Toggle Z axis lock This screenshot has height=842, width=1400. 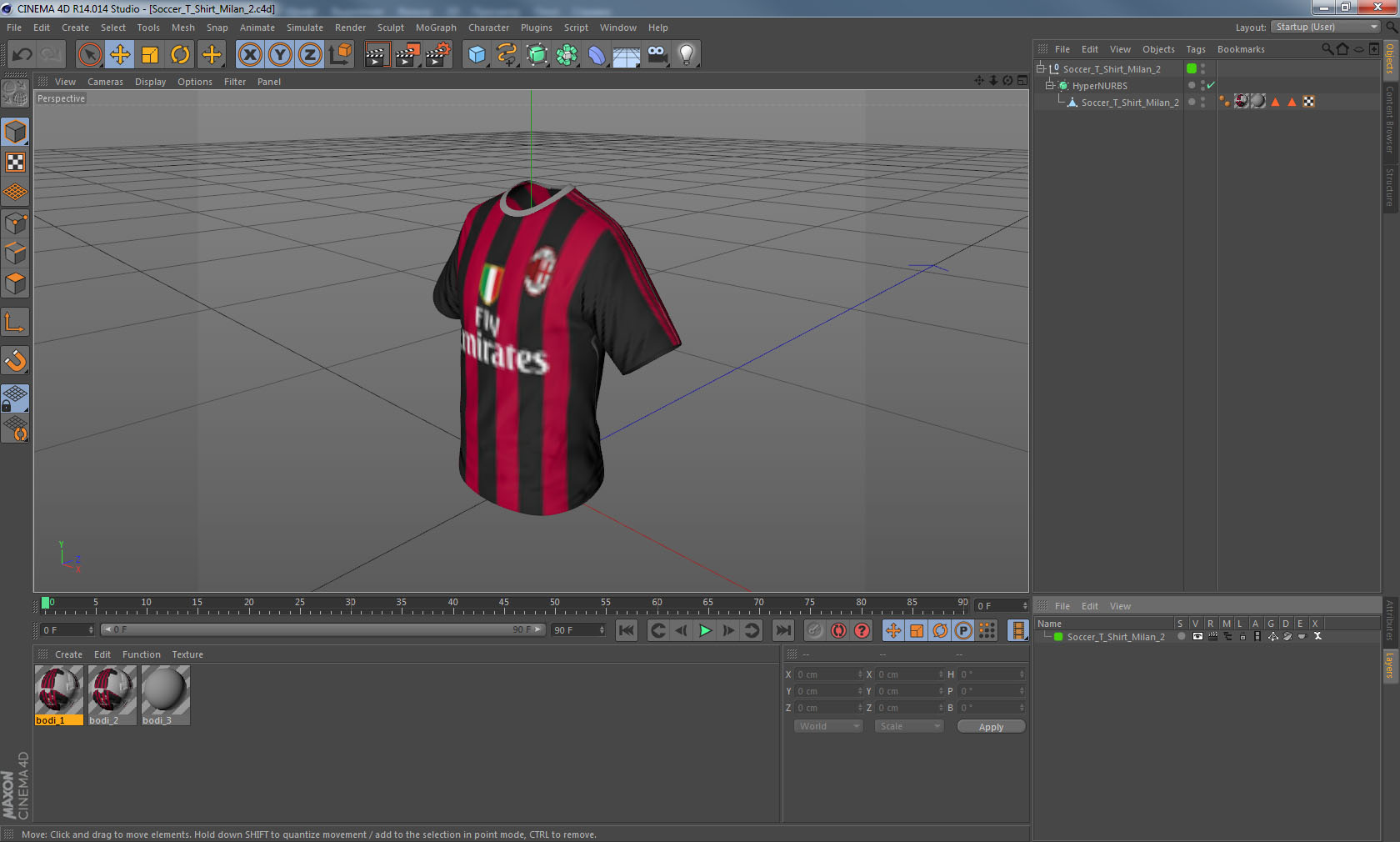[x=310, y=55]
